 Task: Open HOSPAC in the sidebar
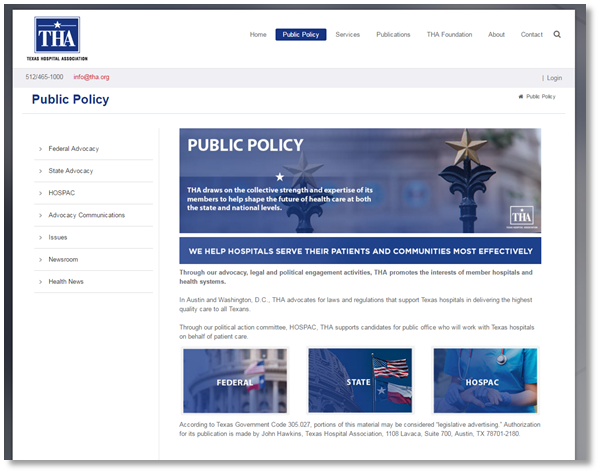62,193
